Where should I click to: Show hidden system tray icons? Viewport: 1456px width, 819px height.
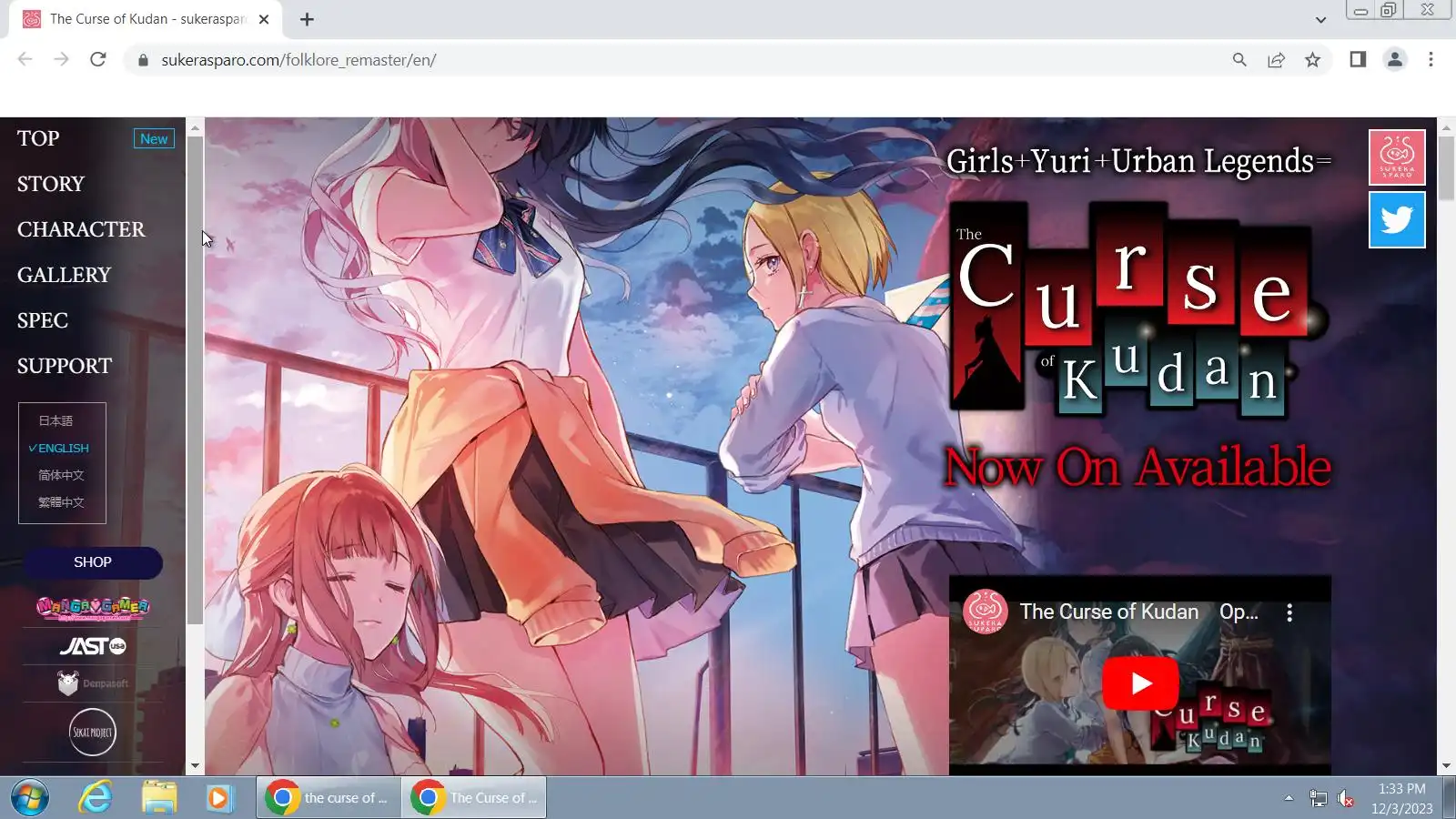tap(1289, 798)
